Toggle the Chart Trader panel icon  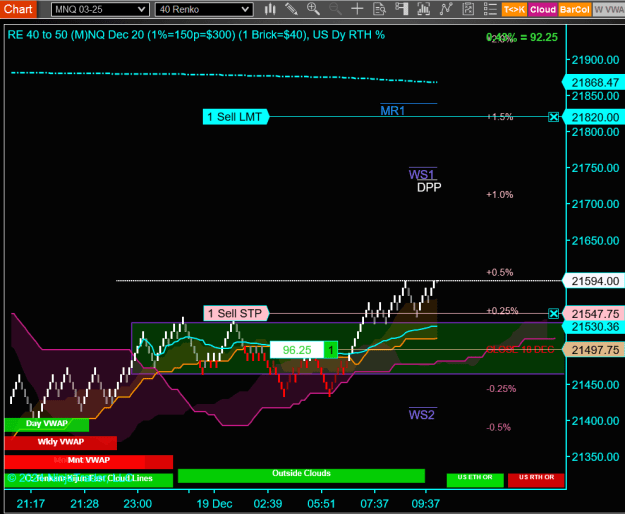[402, 9]
